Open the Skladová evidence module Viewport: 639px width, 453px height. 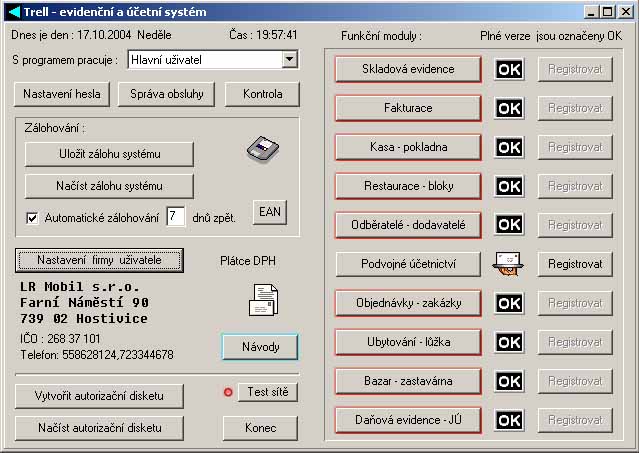point(408,69)
